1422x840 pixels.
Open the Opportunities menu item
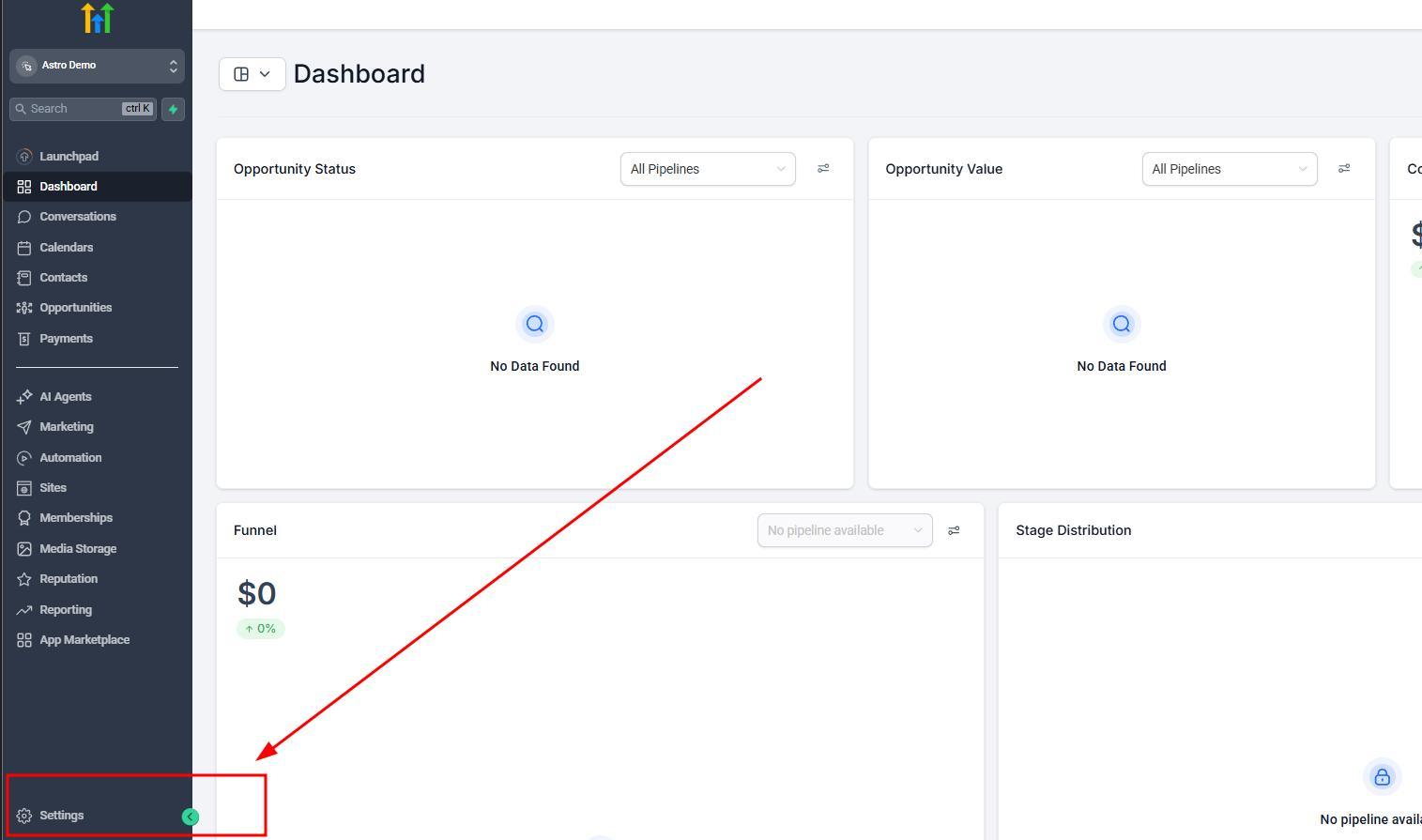tap(75, 308)
